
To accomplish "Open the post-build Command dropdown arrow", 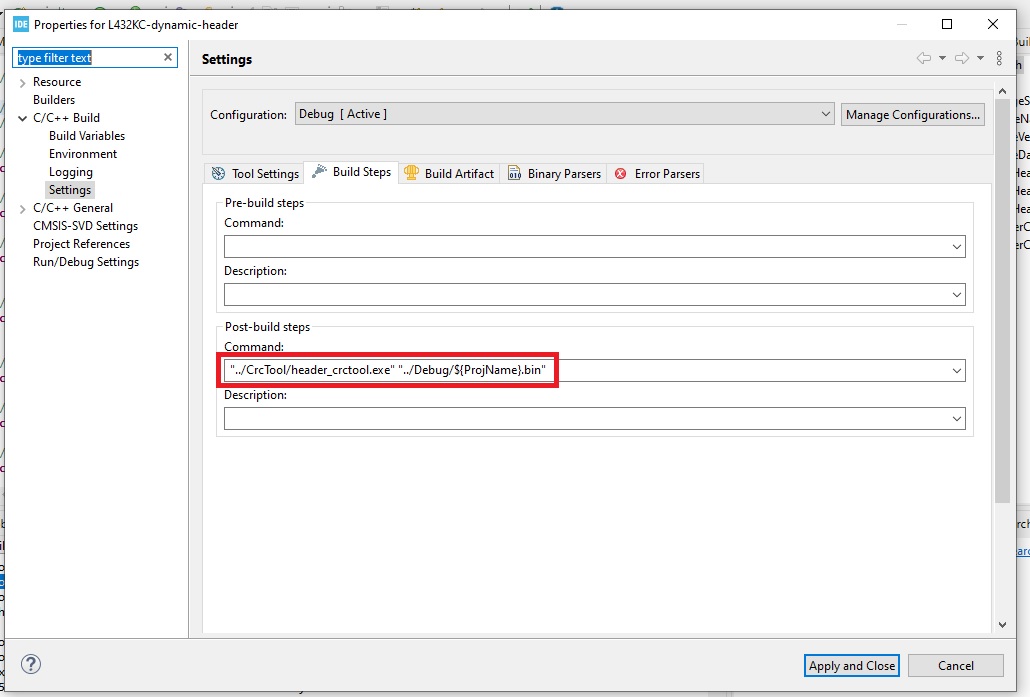I will tap(957, 371).
